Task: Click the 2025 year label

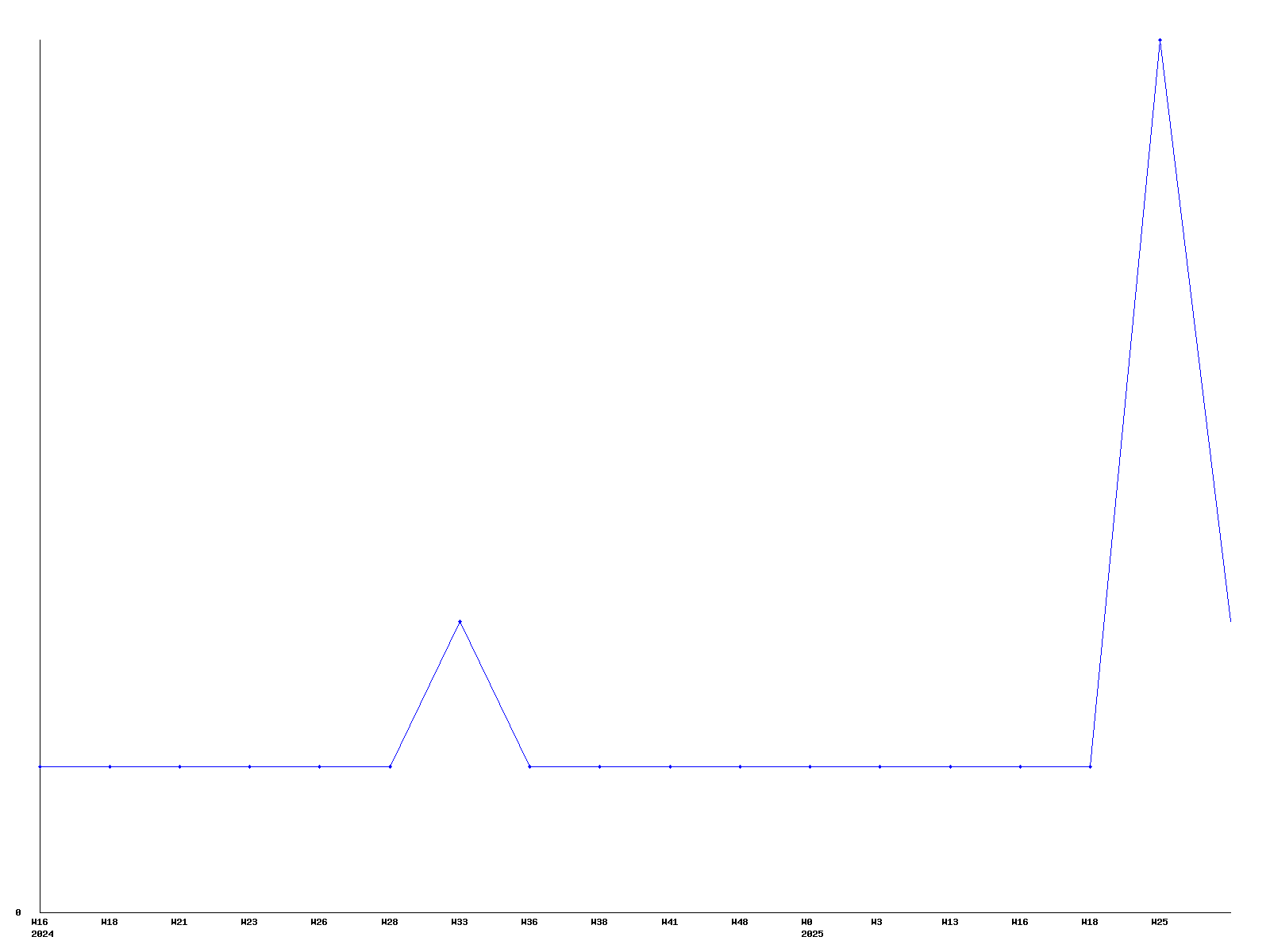Action: click(x=812, y=934)
